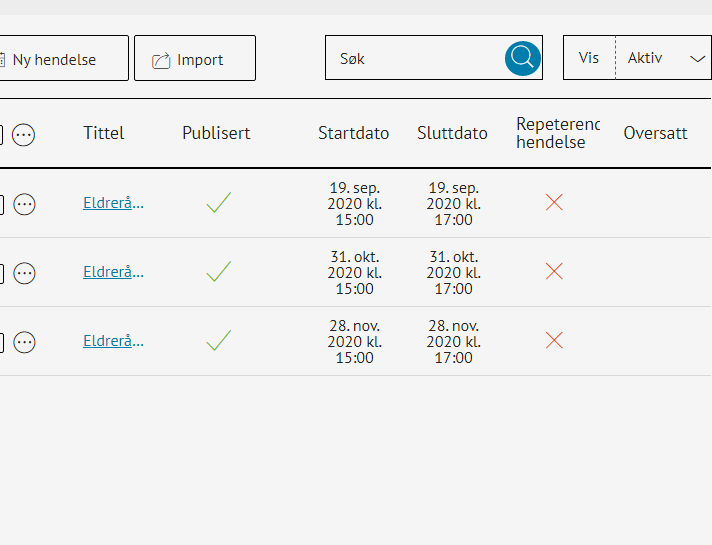Viewport: 712px width, 545px height.
Task: Sort by Tittel column header
Action: click(x=104, y=133)
